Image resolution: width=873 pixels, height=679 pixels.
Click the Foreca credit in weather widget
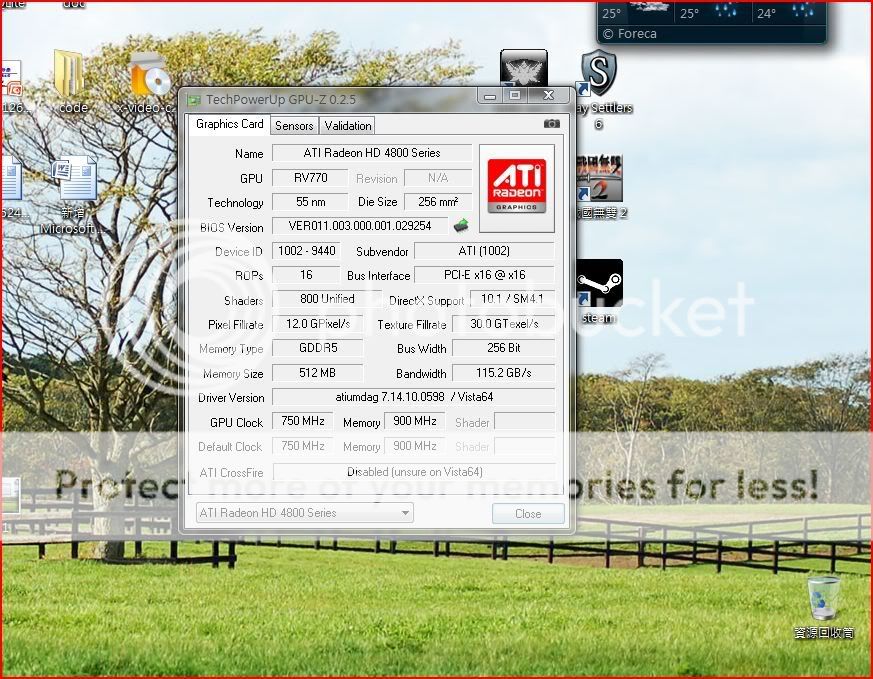(630, 34)
